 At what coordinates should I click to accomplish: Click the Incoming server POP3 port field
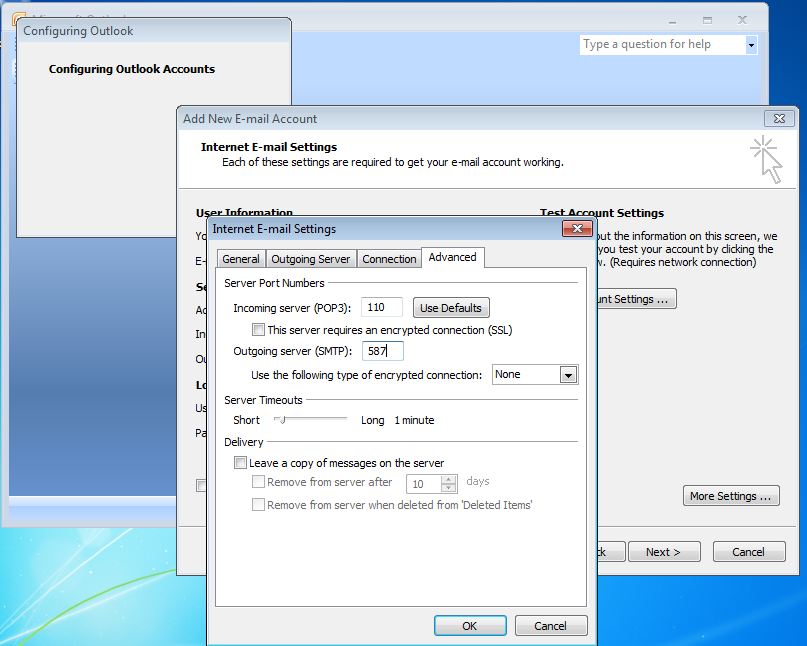coord(382,307)
